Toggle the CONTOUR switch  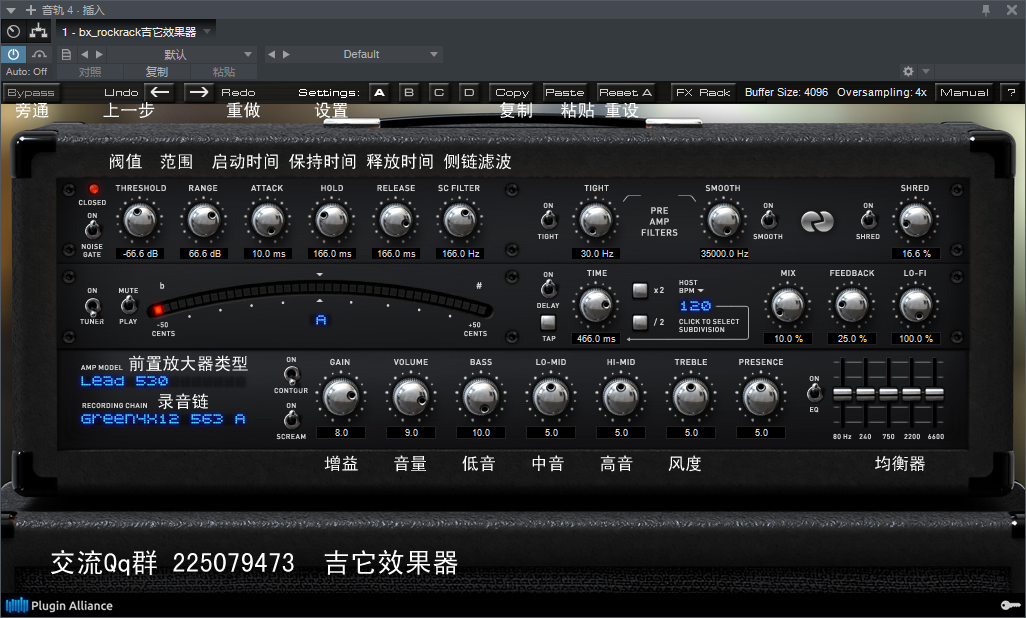(291, 374)
